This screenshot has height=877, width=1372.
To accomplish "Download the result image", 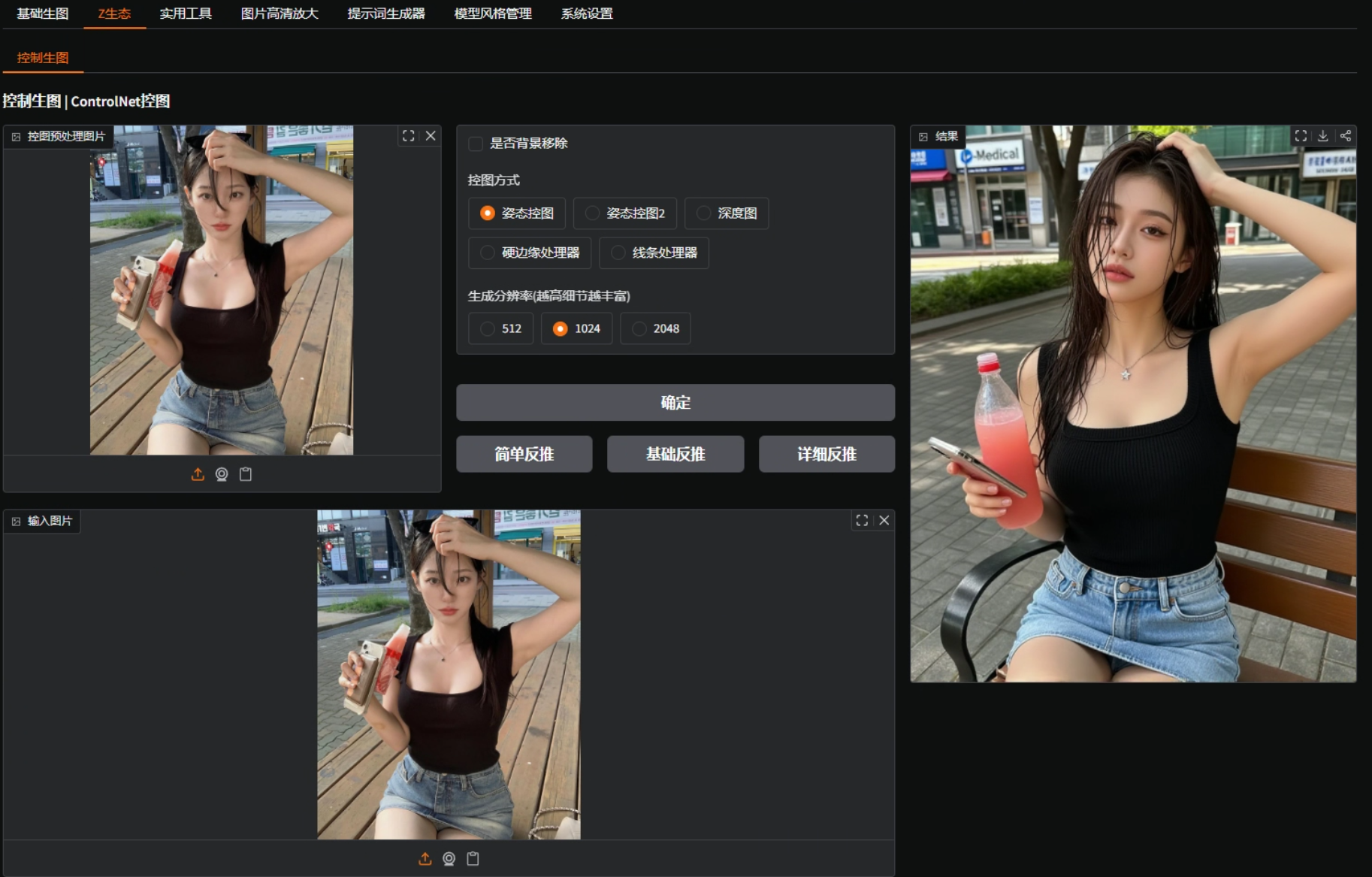I will (1323, 136).
